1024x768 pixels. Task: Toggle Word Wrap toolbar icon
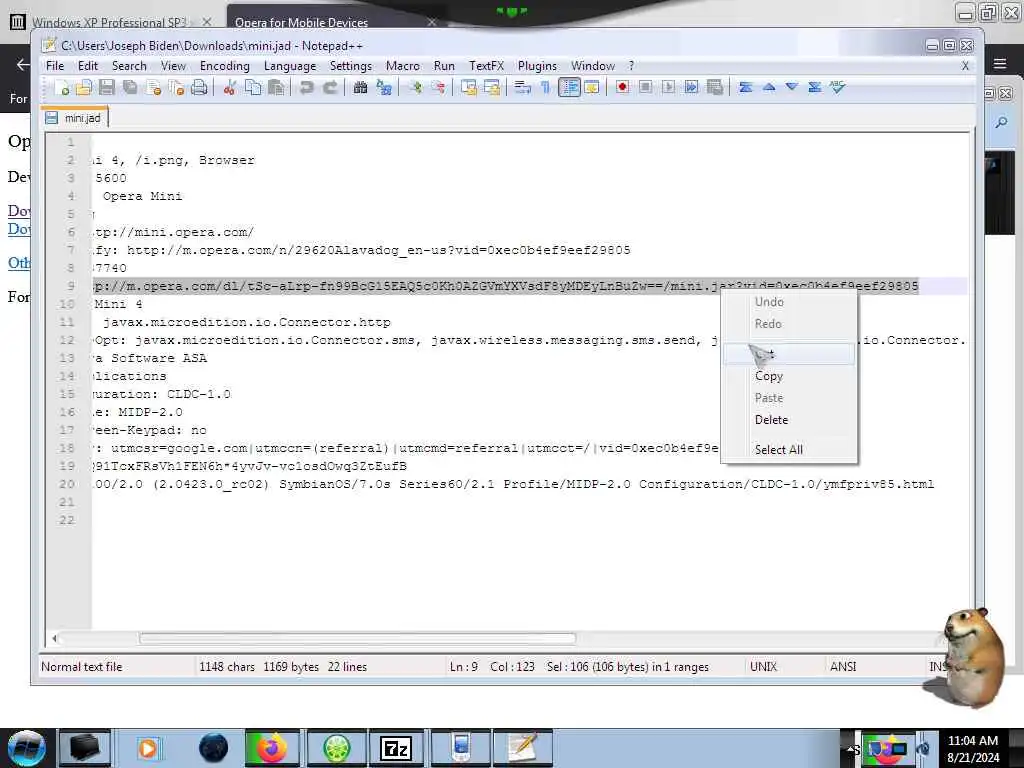(522, 88)
